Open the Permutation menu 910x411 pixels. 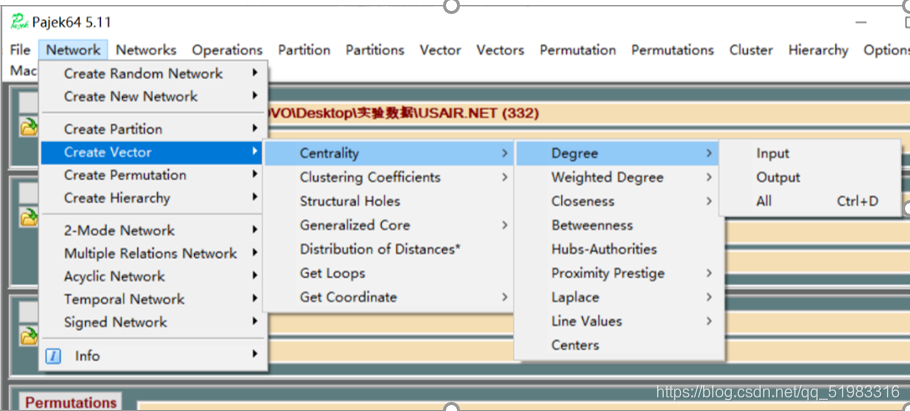pos(577,50)
